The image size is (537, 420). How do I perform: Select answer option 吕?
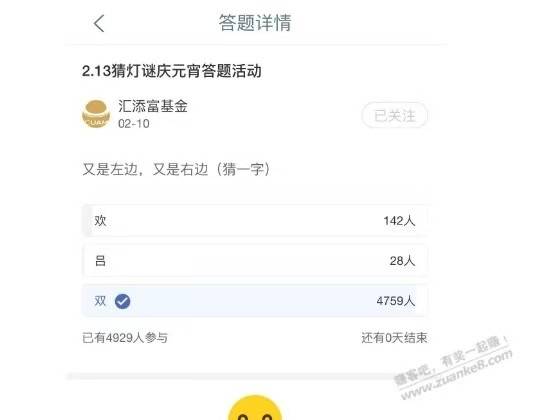click(255, 261)
